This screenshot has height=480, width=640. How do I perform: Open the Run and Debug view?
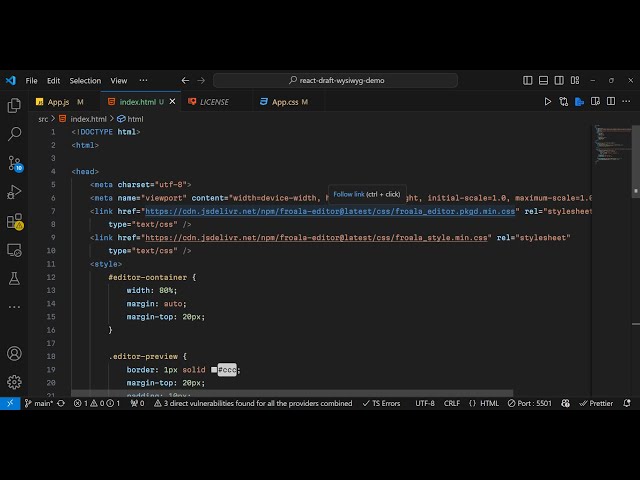click(14, 192)
